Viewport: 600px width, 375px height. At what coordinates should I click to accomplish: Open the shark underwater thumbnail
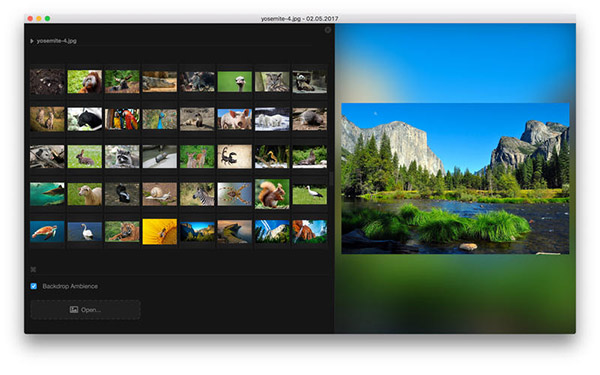point(47,194)
